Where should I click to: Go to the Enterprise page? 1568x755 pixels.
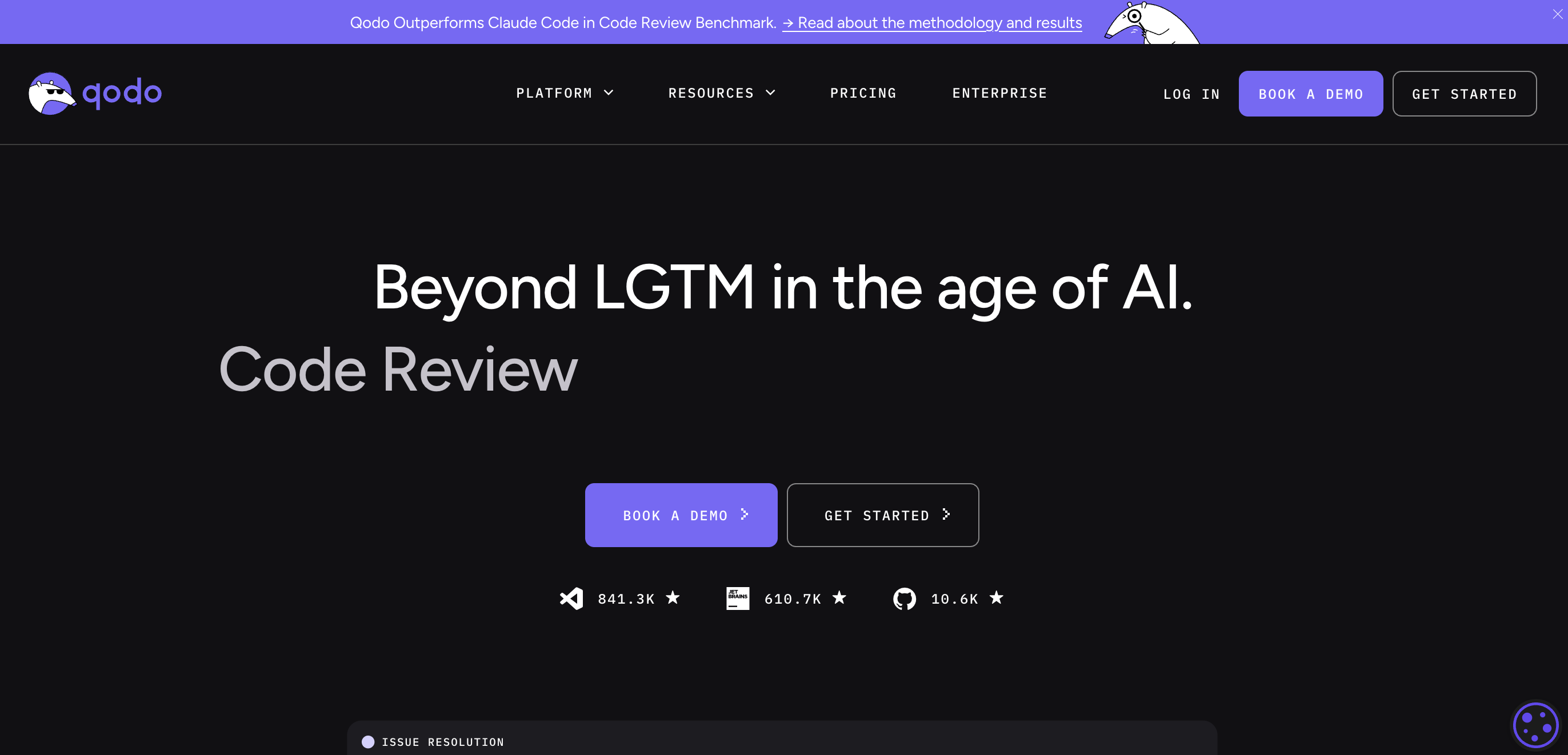point(999,93)
